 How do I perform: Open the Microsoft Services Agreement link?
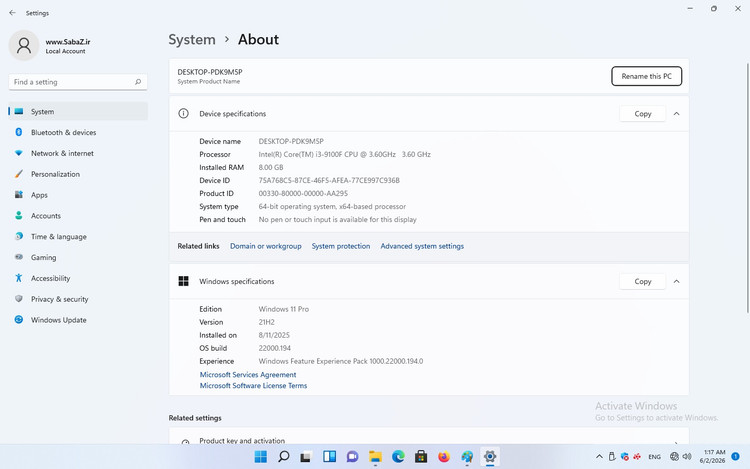pos(248,375)
